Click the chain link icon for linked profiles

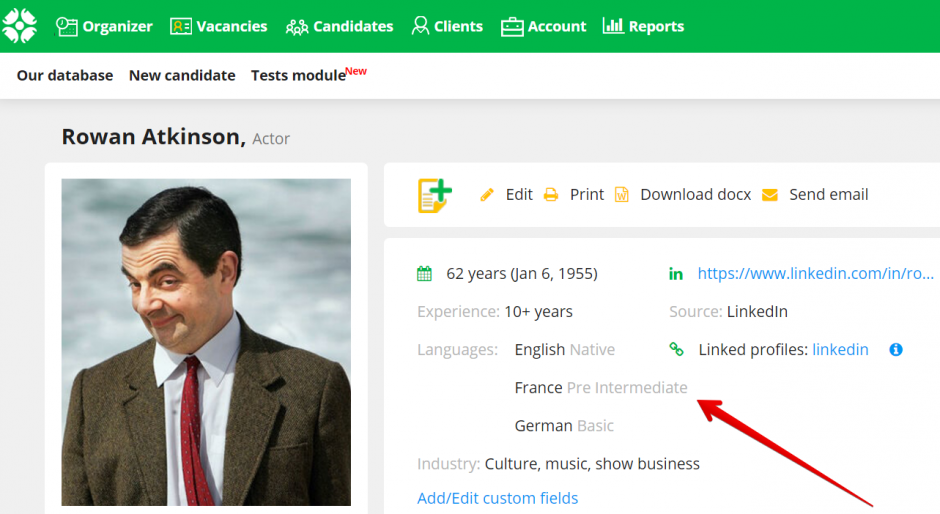677,349
